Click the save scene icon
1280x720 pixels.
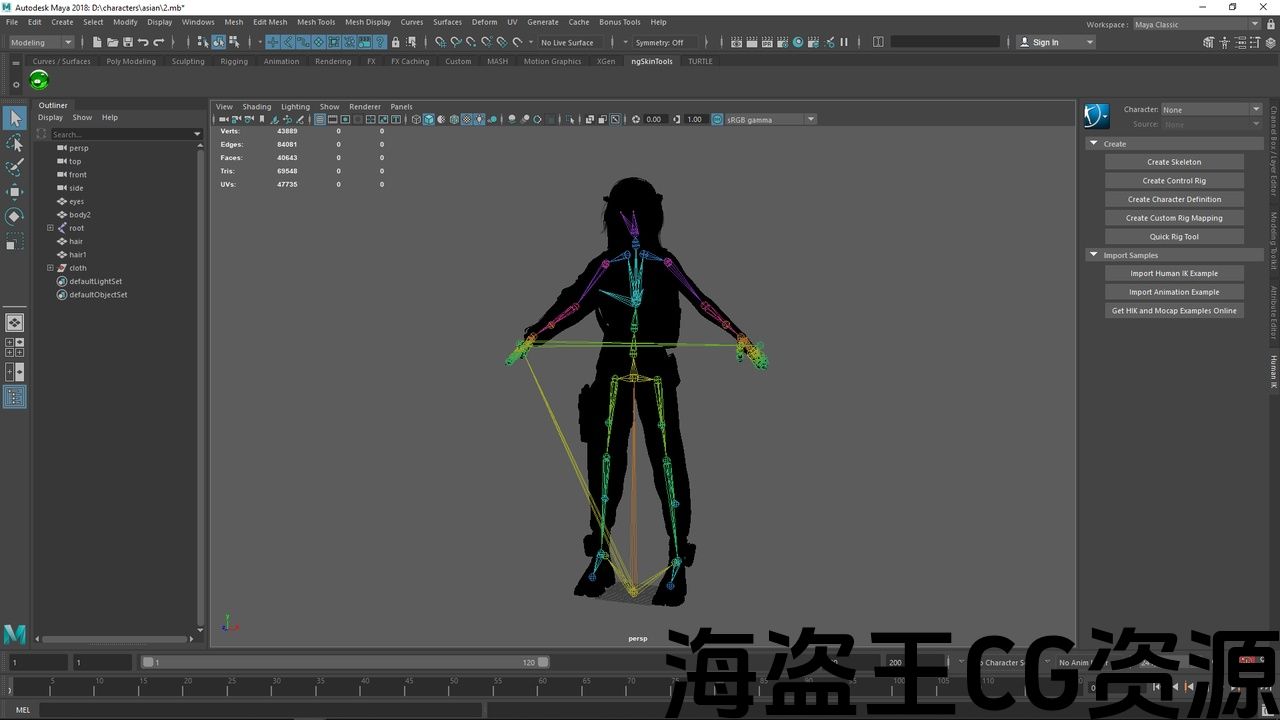(127, 42)
